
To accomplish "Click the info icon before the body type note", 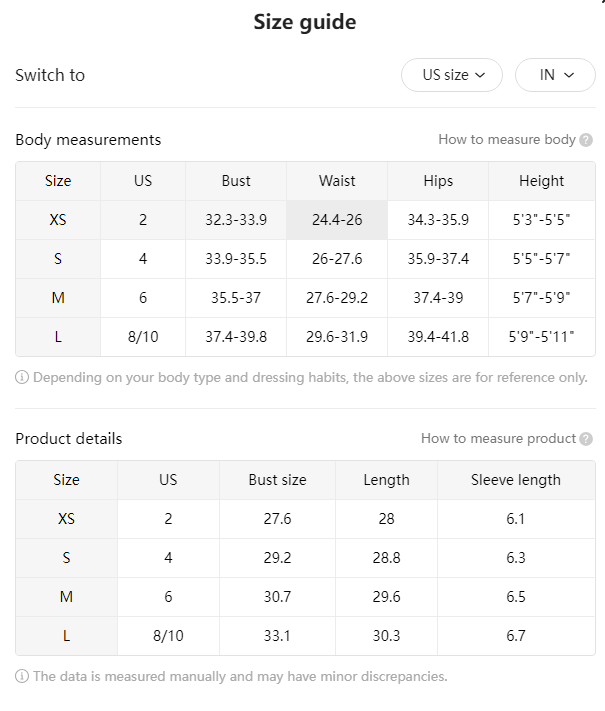I will [22, 377].
